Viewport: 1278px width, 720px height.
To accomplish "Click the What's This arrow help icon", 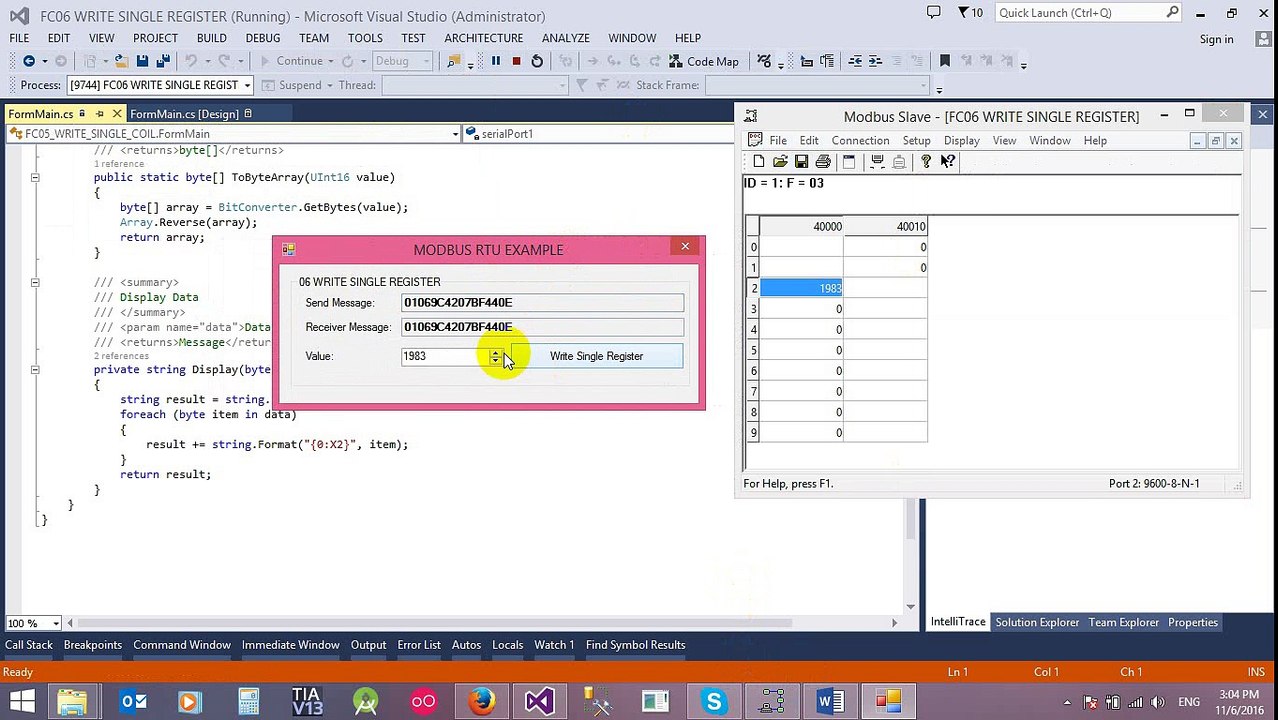I will [x=947, y=161].
